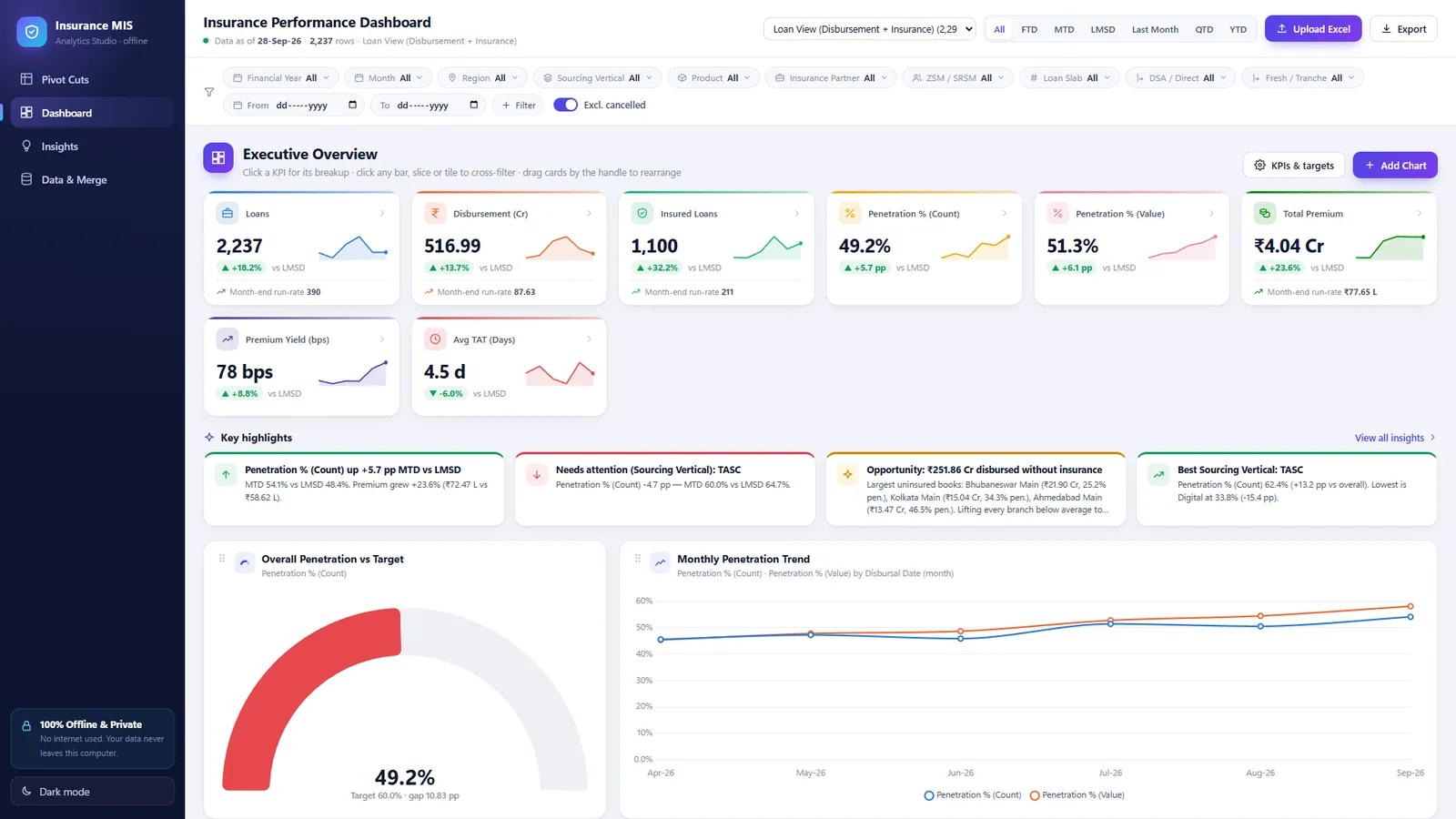Expand the Loan Slab filter
Viewport: 1456px width, 819px height.
tap(1069, 78)
